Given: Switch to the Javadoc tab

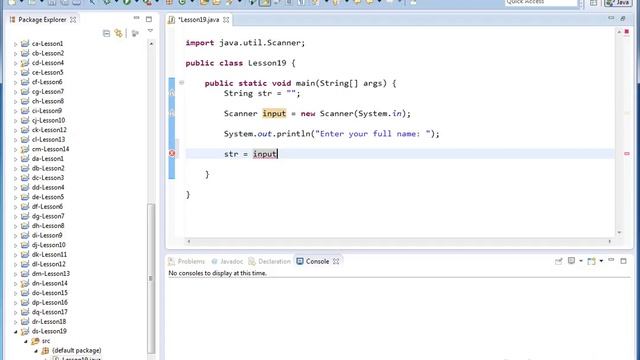Looking at the screenshot, I should 227,261.
